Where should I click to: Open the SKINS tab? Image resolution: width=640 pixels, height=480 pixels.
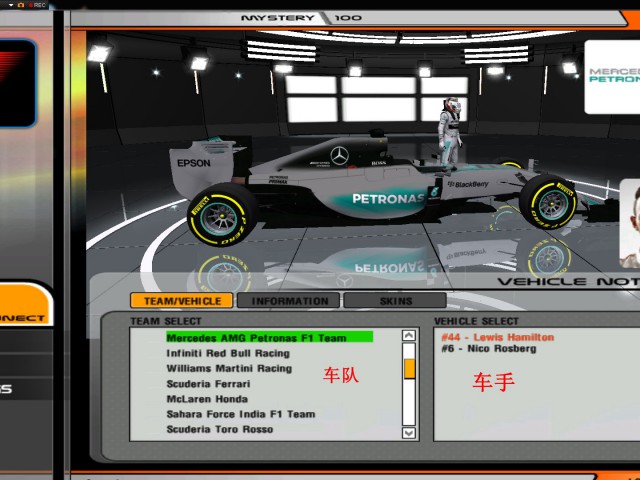point(395,301)
